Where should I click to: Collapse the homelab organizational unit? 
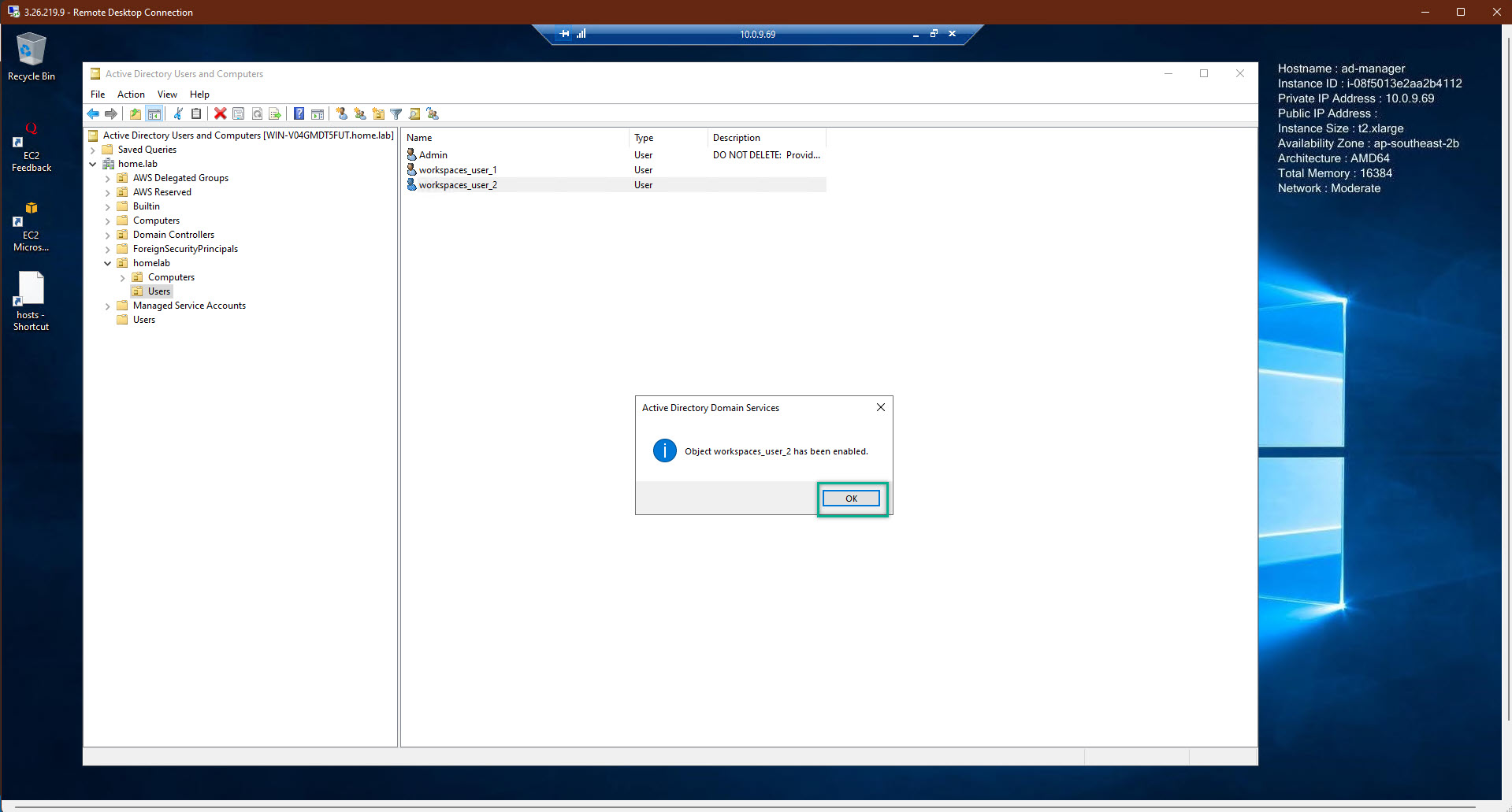pos(108,263)
